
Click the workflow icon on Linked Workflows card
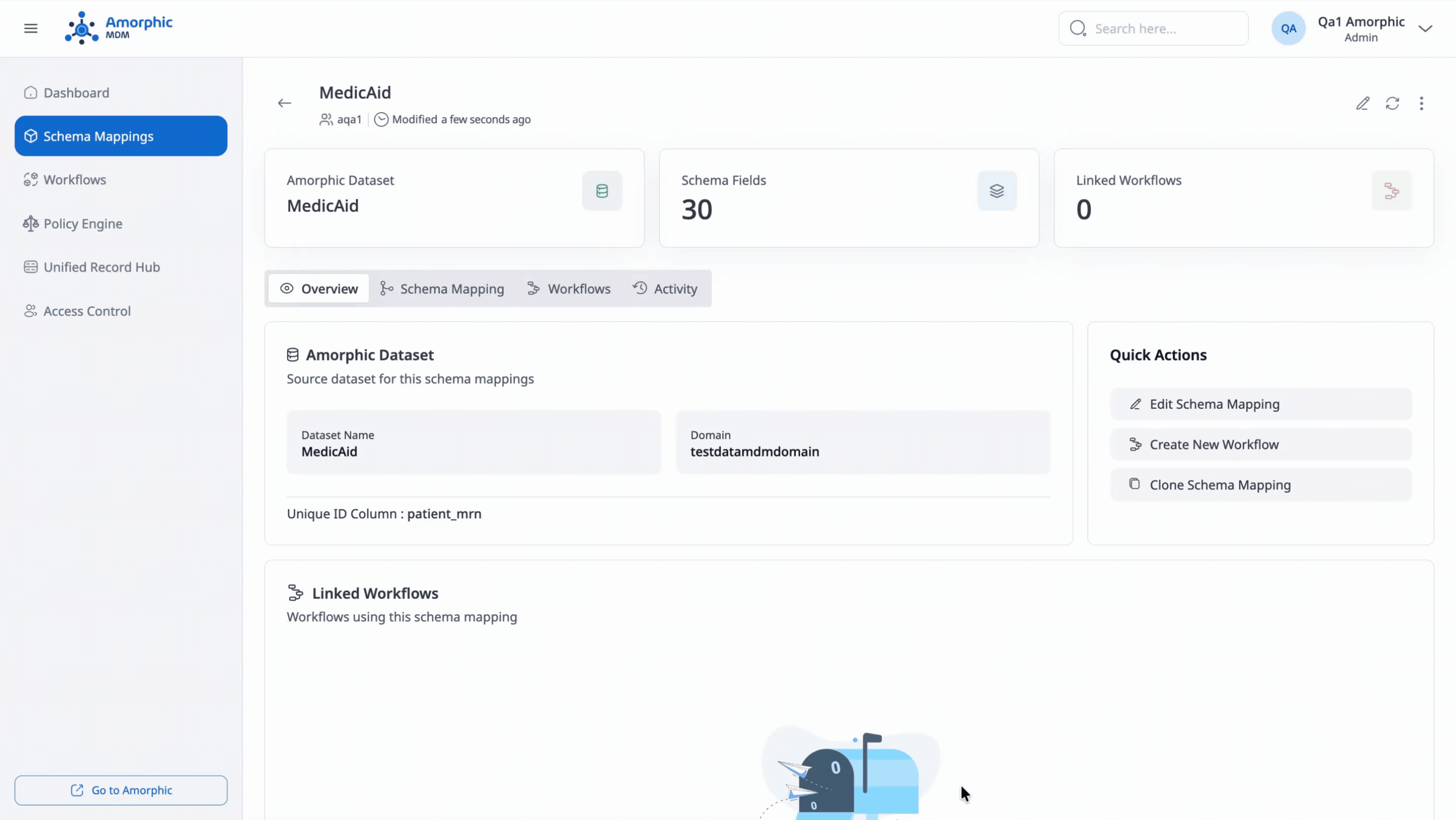click(x=1392, y=191)
